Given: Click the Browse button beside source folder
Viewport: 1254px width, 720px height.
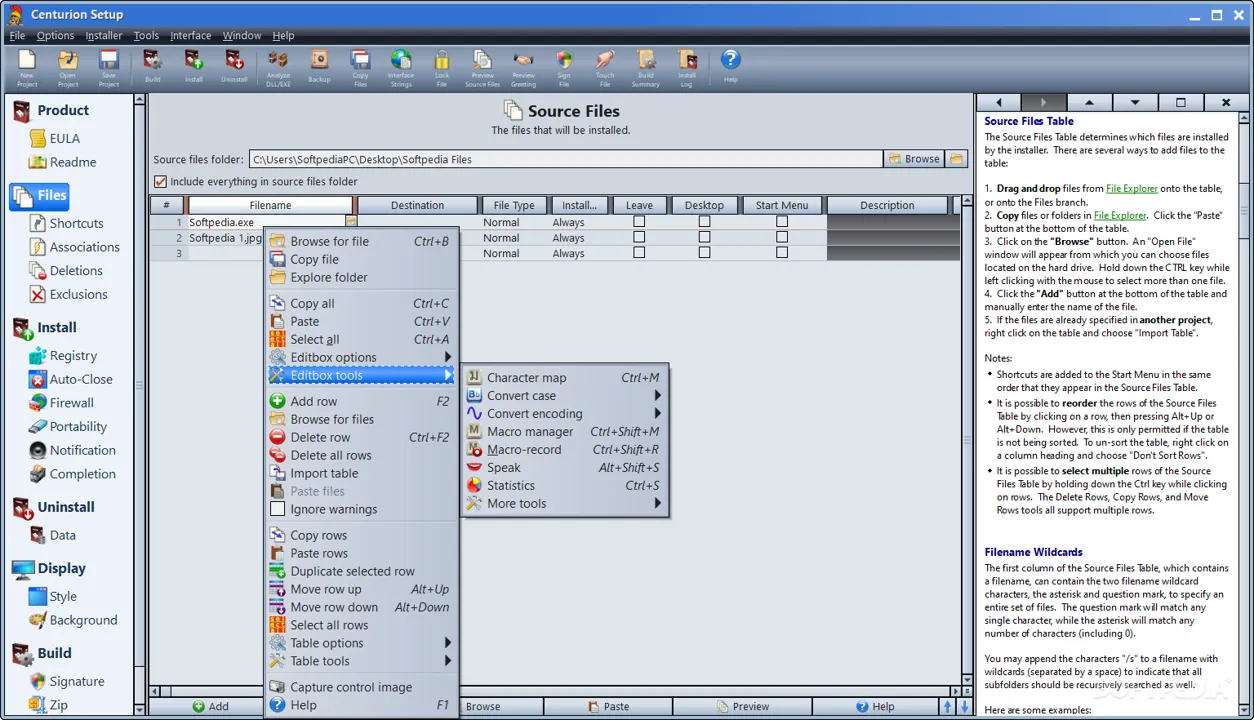Looking at the screenshot, I should [x=913, y=159].
